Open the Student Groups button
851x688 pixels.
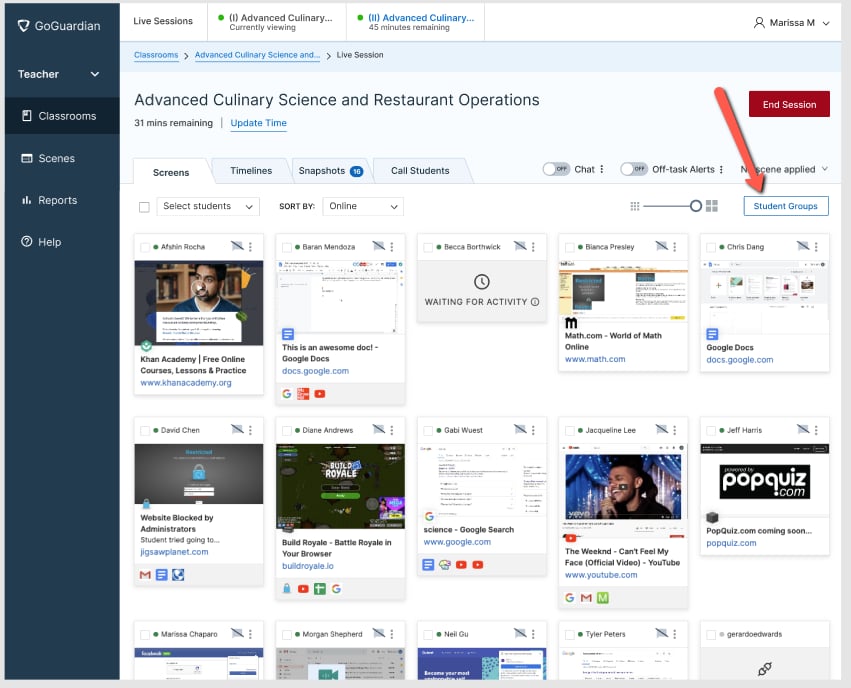[785, 206]
